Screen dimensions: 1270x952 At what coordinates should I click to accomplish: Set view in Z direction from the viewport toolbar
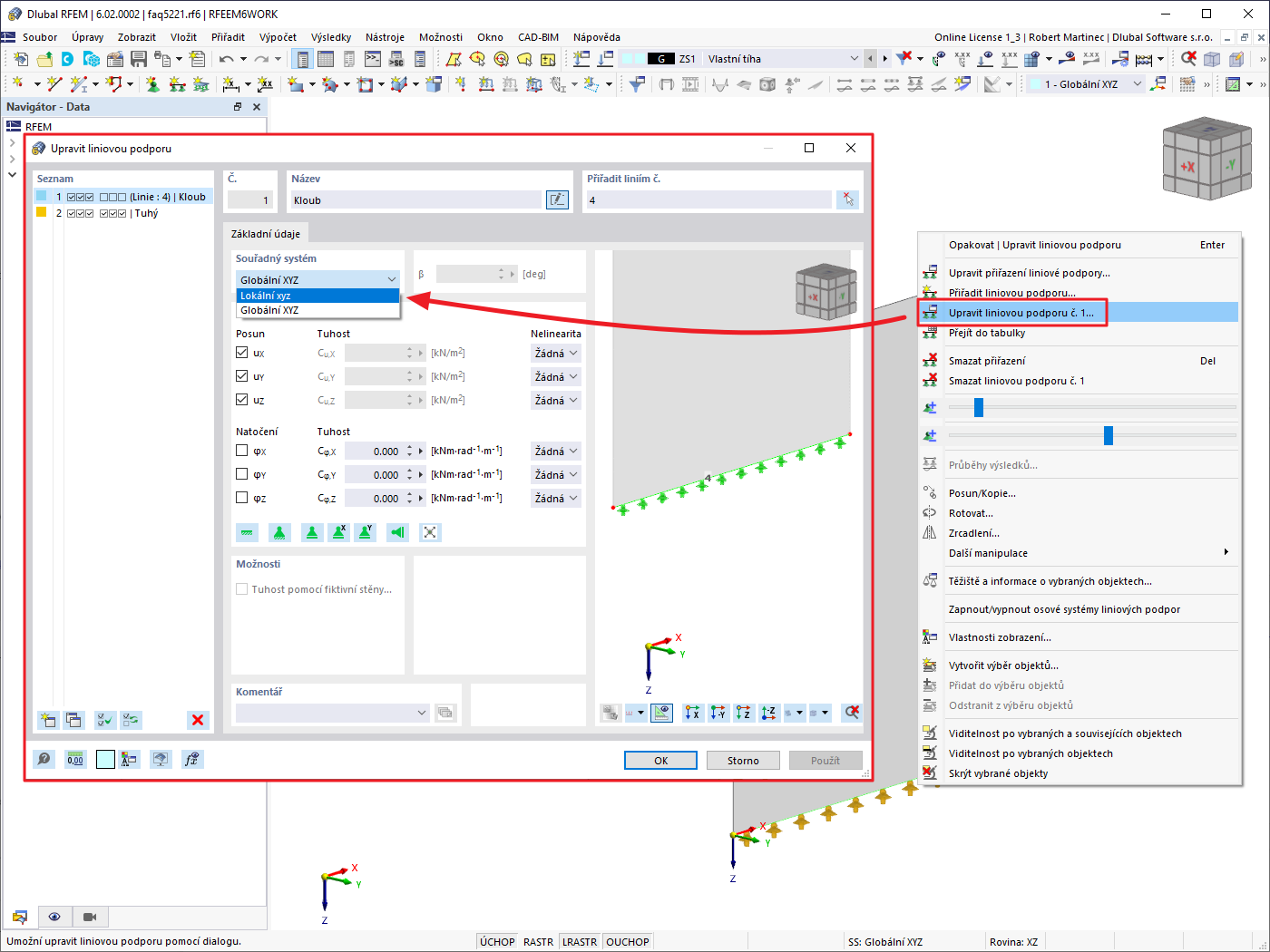tap(744, 713)
